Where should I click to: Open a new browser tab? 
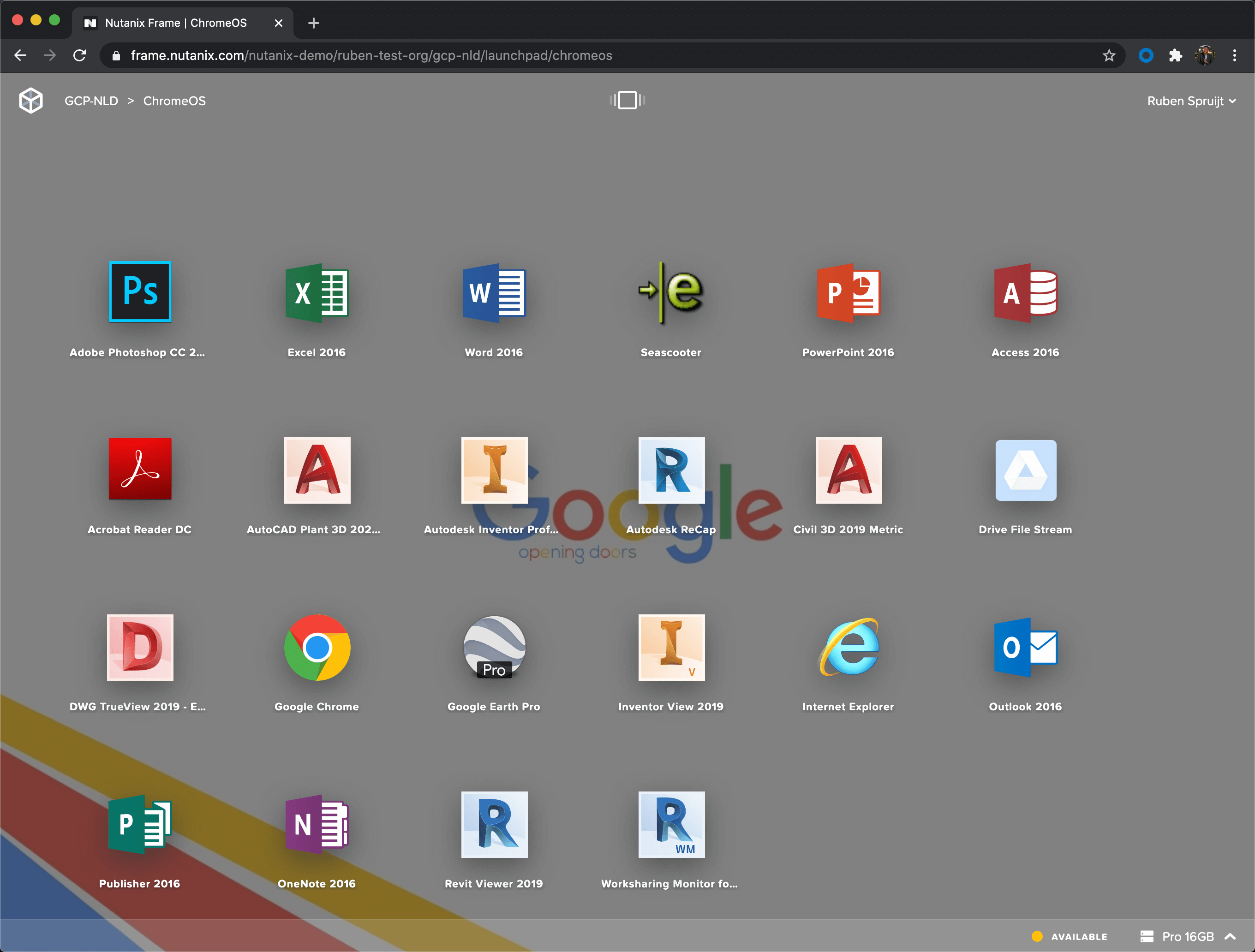point(313,23)
